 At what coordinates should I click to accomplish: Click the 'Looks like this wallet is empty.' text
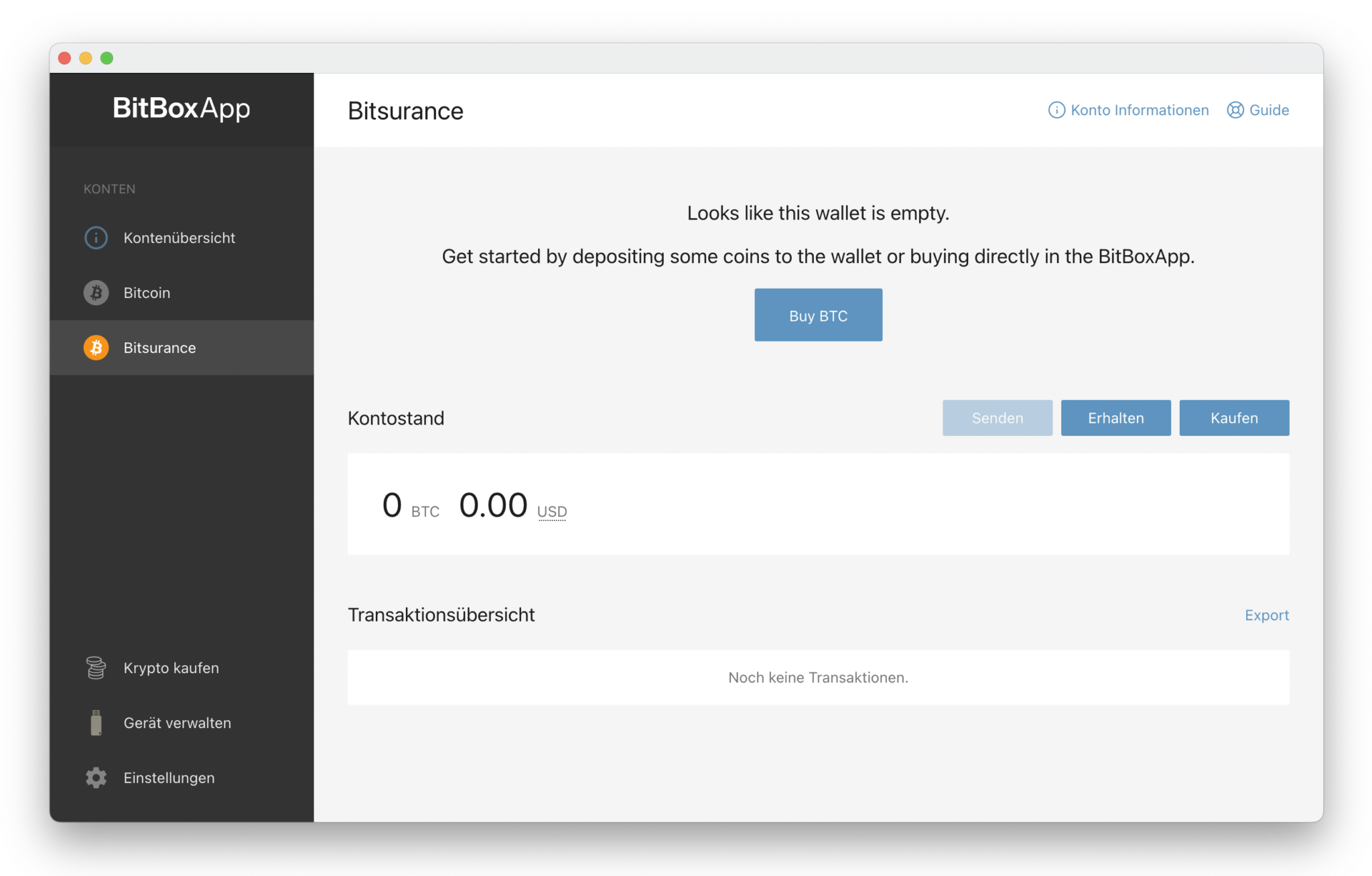coord(818,213)
